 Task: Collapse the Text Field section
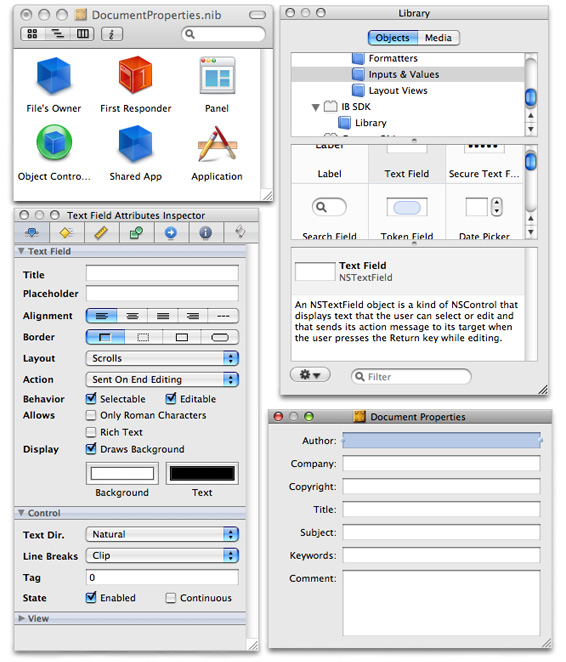[21, 251]
